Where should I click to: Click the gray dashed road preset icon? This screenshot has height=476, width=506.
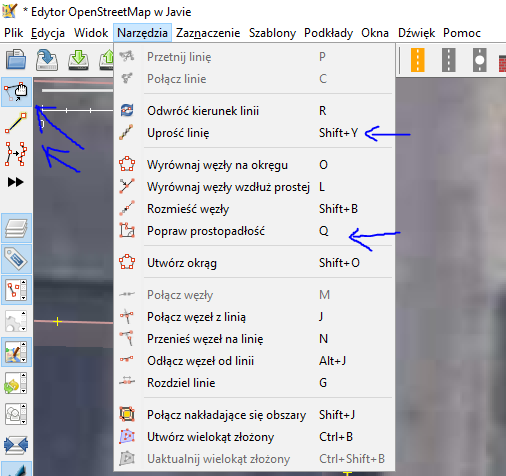click(449, 60)
